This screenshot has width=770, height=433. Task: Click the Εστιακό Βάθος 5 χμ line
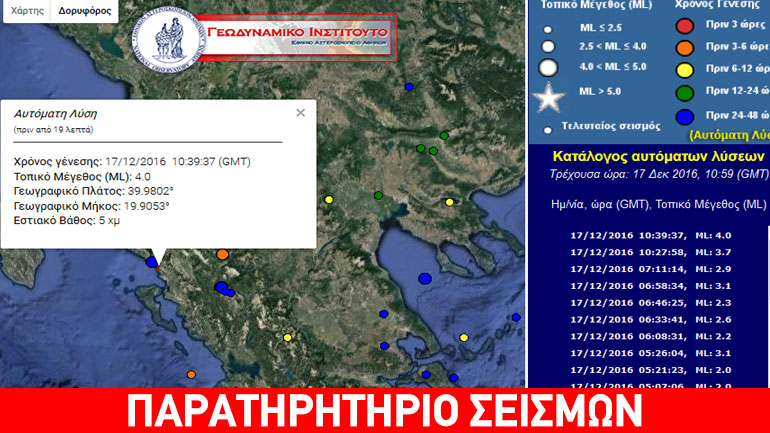(x=67, y=220)
